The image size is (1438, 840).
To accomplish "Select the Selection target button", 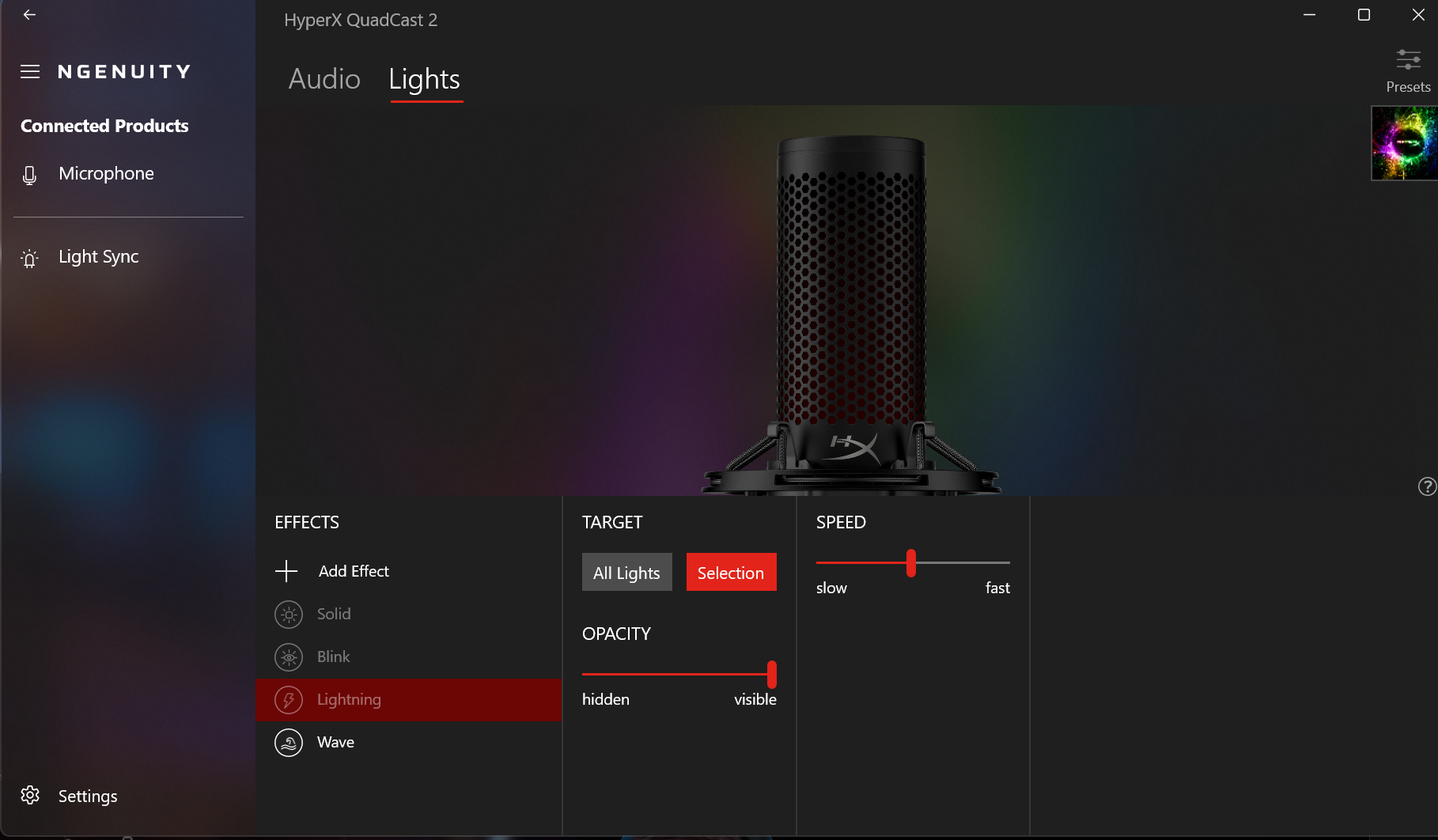I will pyautogui.click(x=732, y=572).
